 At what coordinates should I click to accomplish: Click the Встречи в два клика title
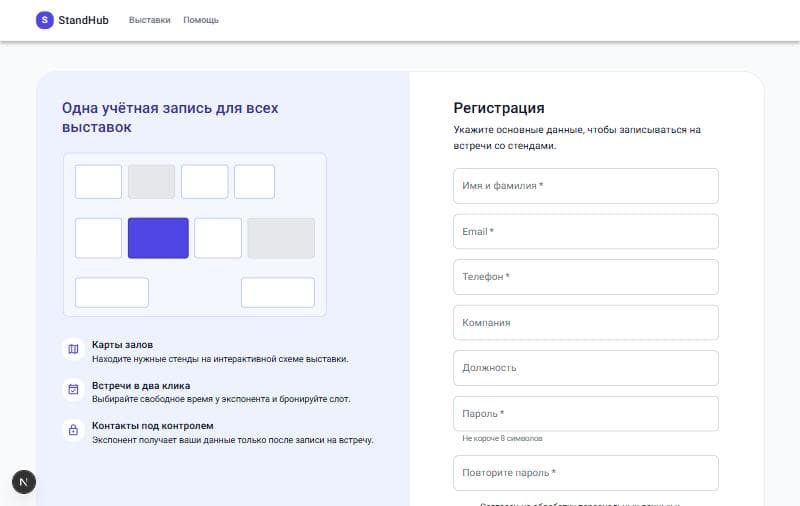point(141,386)
